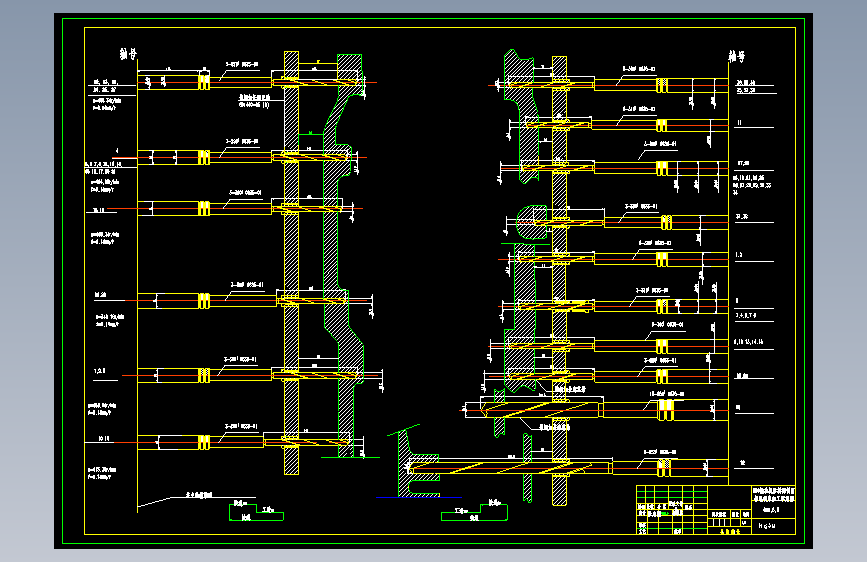
Task: Click the green legend outline at bottom left
Action: 256,512
